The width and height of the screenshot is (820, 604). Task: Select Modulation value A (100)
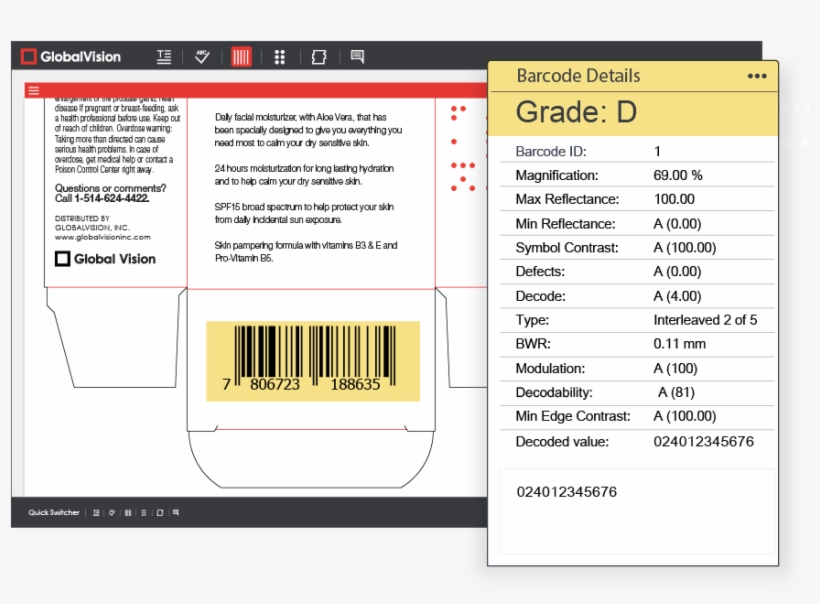675,368
